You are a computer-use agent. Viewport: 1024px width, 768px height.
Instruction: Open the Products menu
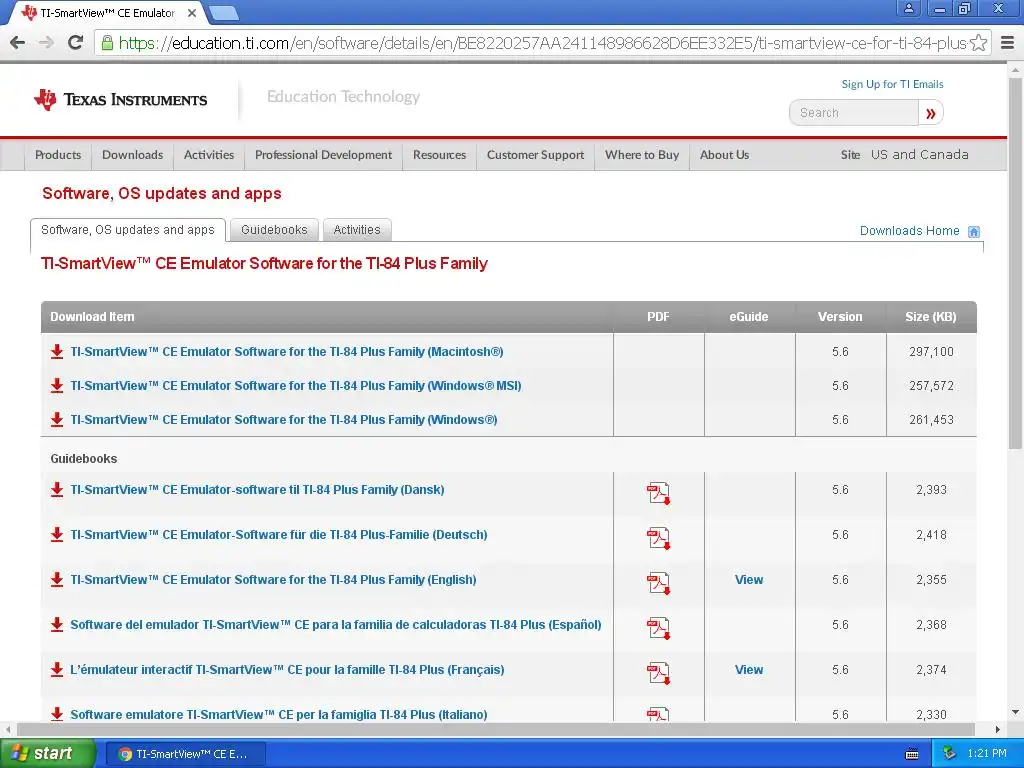pos(58,155)
